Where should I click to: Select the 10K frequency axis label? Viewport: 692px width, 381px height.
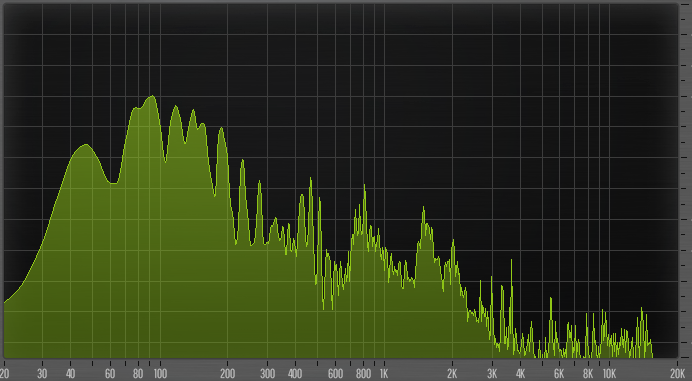609,374
